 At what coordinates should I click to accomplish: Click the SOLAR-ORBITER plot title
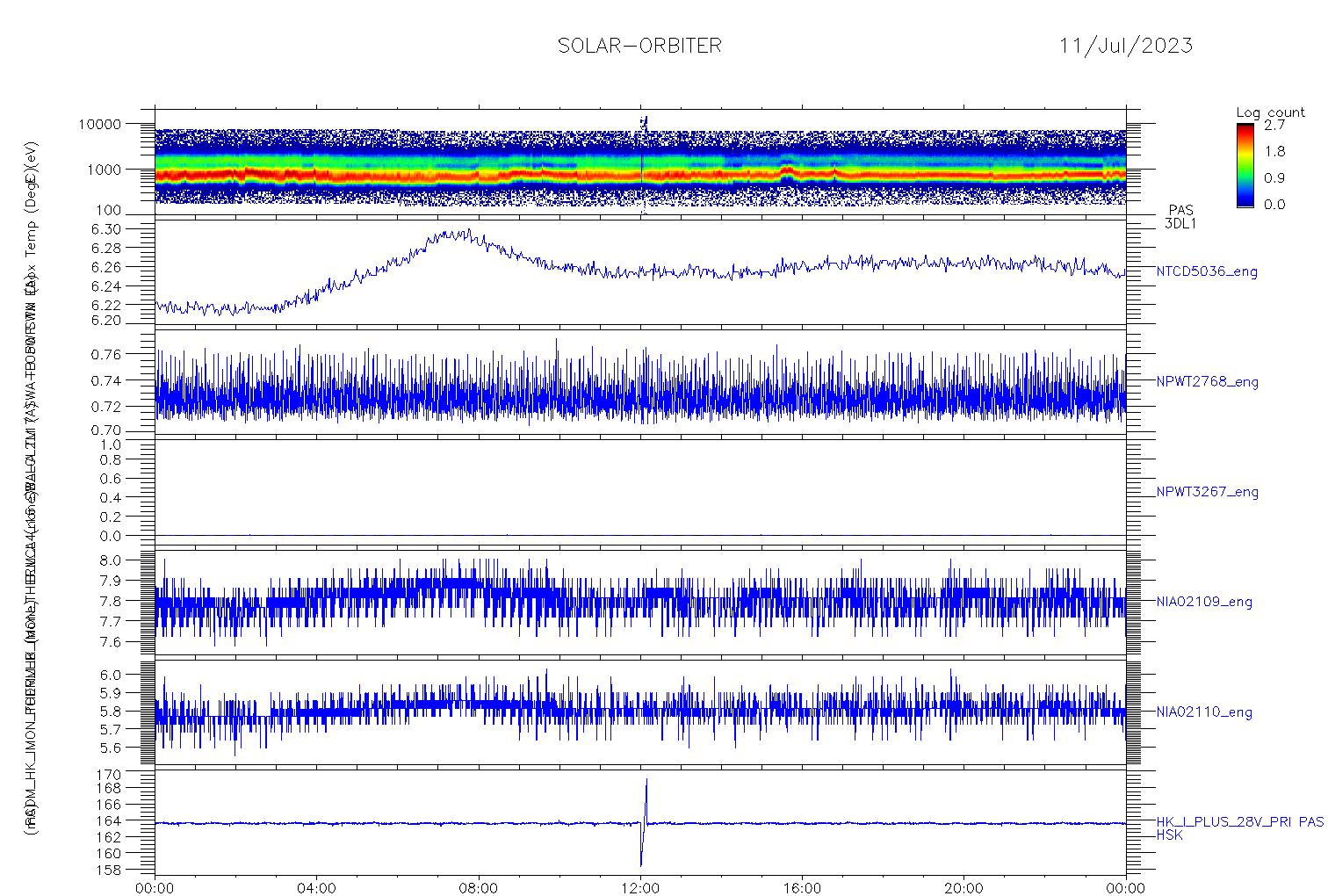pos(639,46)
